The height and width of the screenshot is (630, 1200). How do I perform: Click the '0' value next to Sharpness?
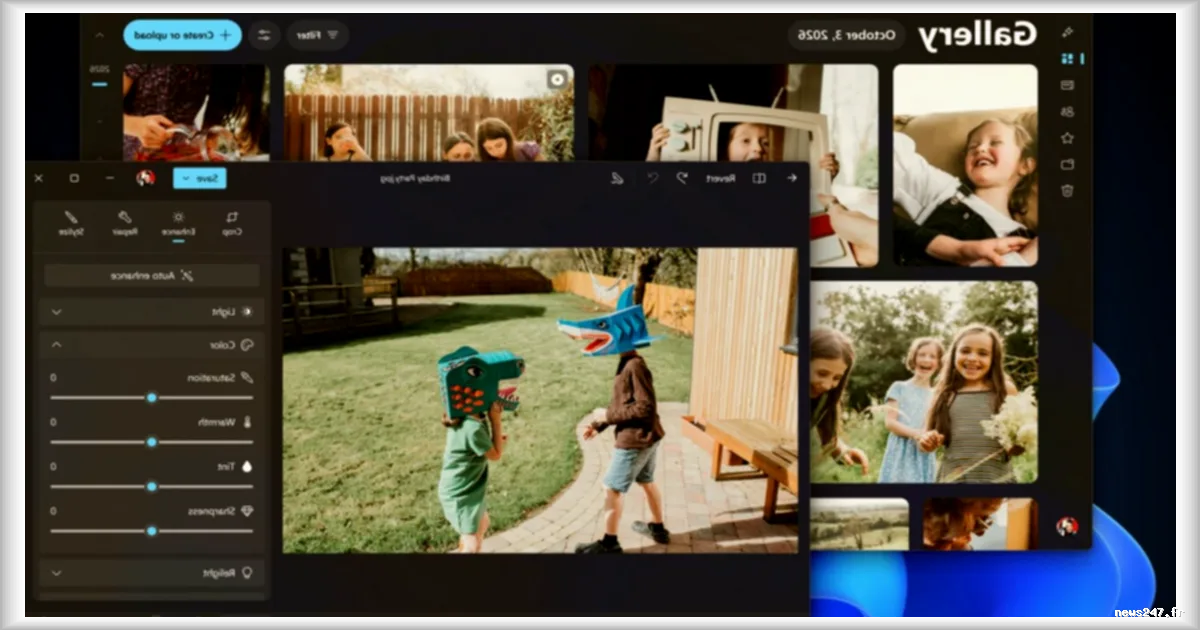tap(53, 511)
